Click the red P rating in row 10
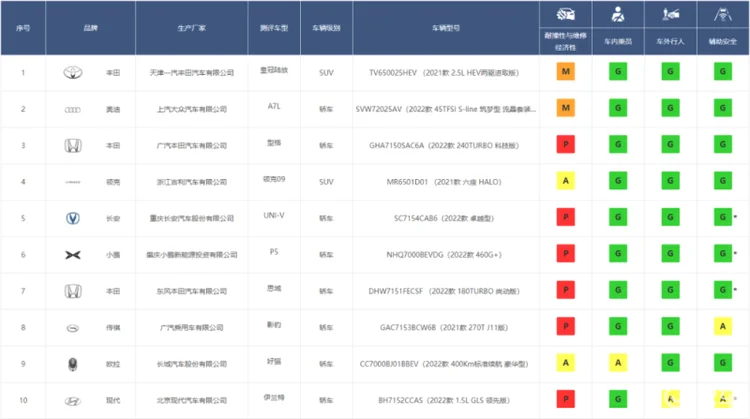750x419 pixels. (565, 399)
